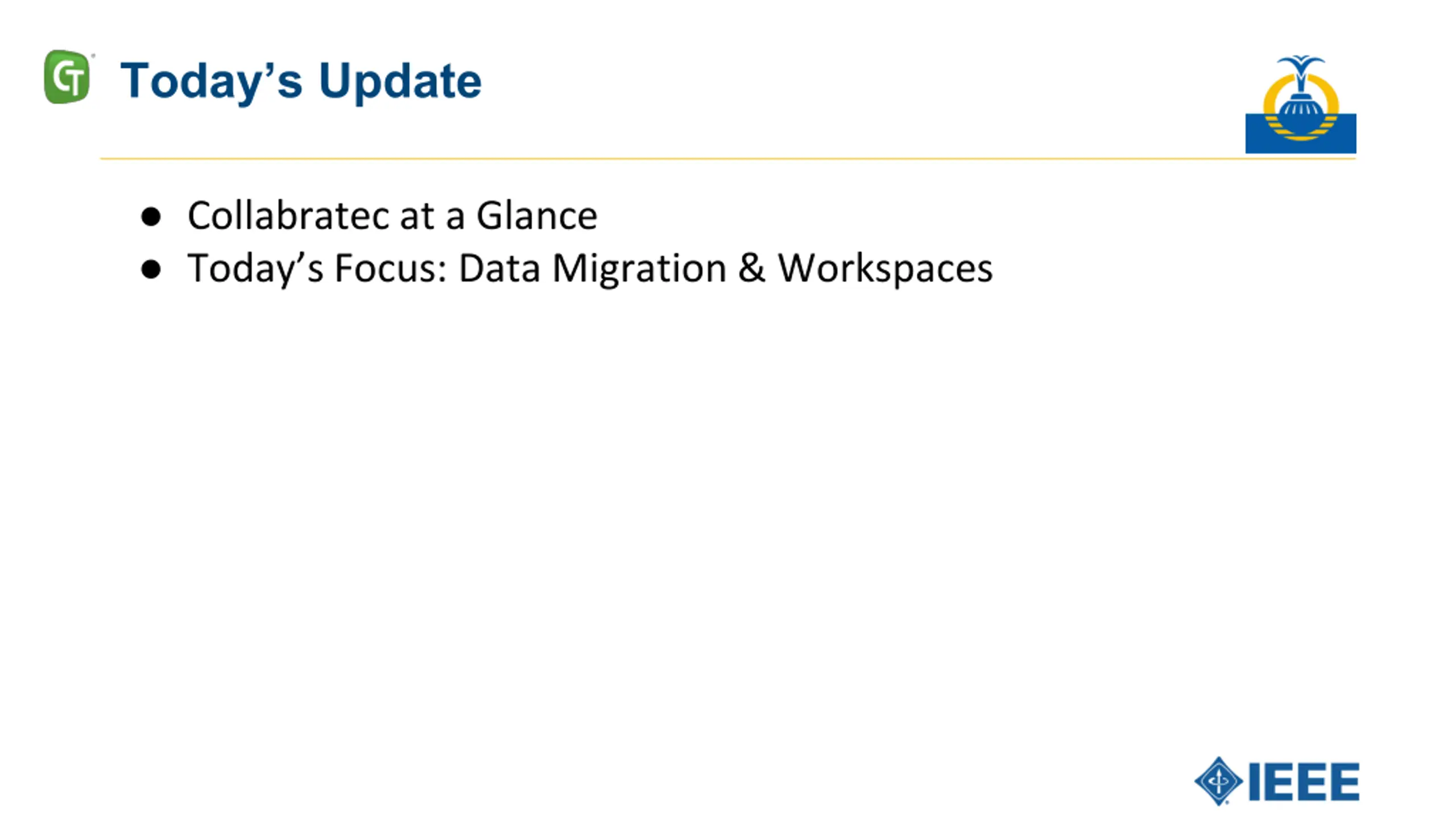Click the bullet dot before Today's Focus
Viewport: 1456px width, 819px height.
tap(151, 269)
